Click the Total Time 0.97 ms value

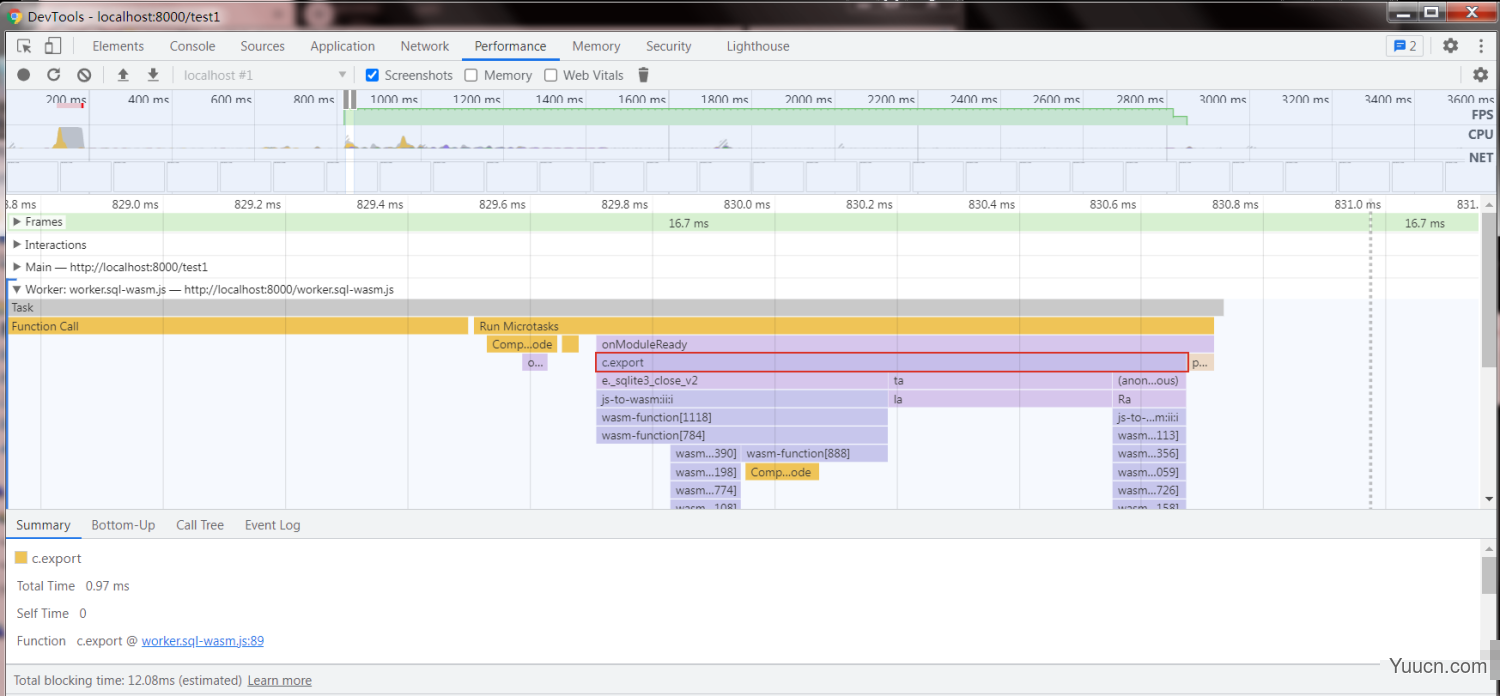click(x=108, y=586)
